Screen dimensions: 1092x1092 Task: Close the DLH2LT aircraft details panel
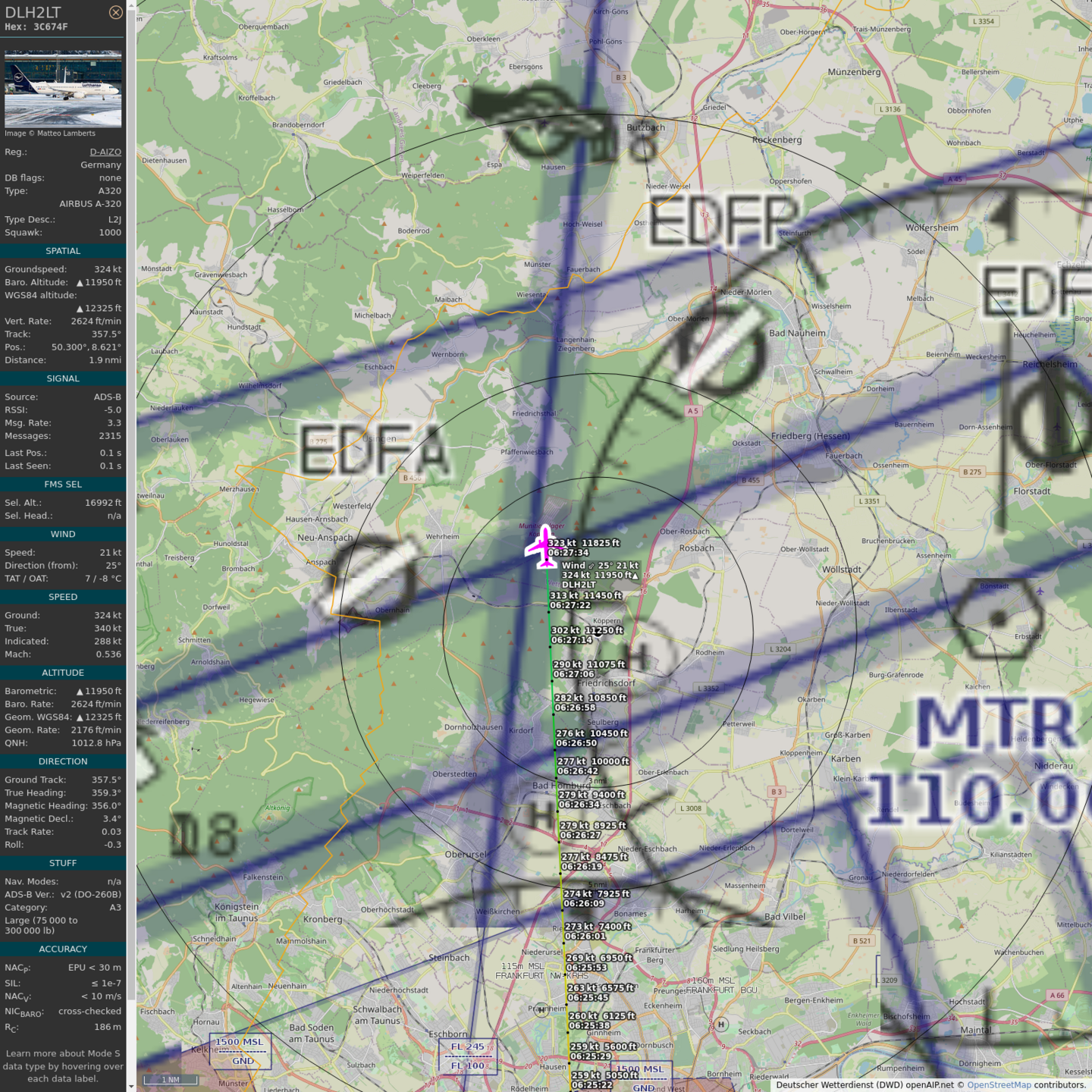pos(115,12)
